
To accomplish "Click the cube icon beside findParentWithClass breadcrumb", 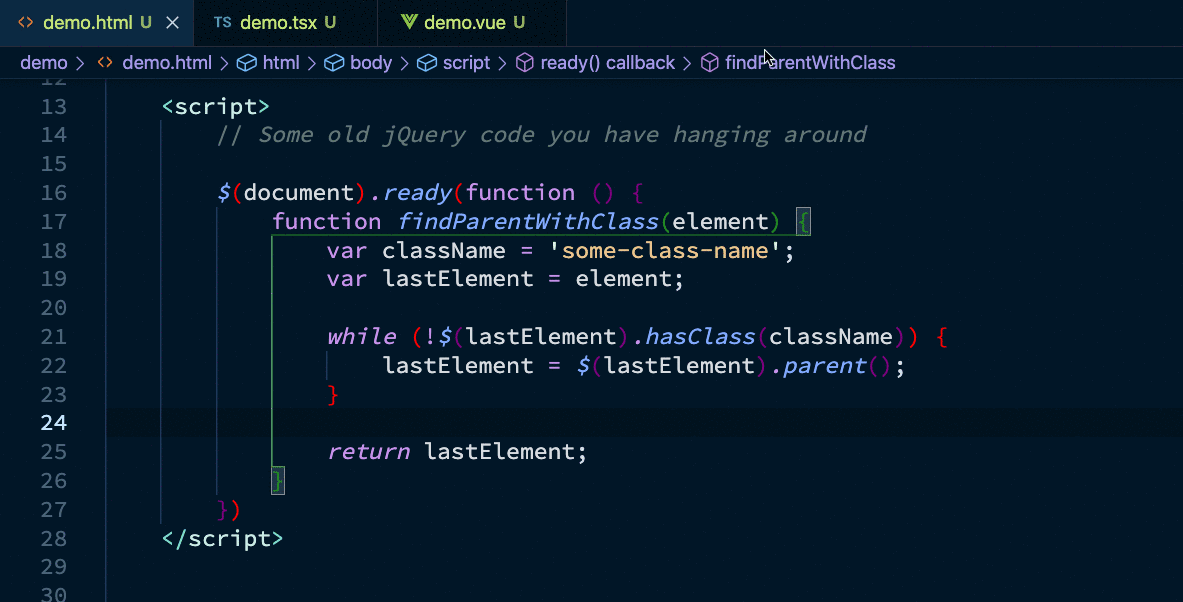I will (x=709, y=63).
